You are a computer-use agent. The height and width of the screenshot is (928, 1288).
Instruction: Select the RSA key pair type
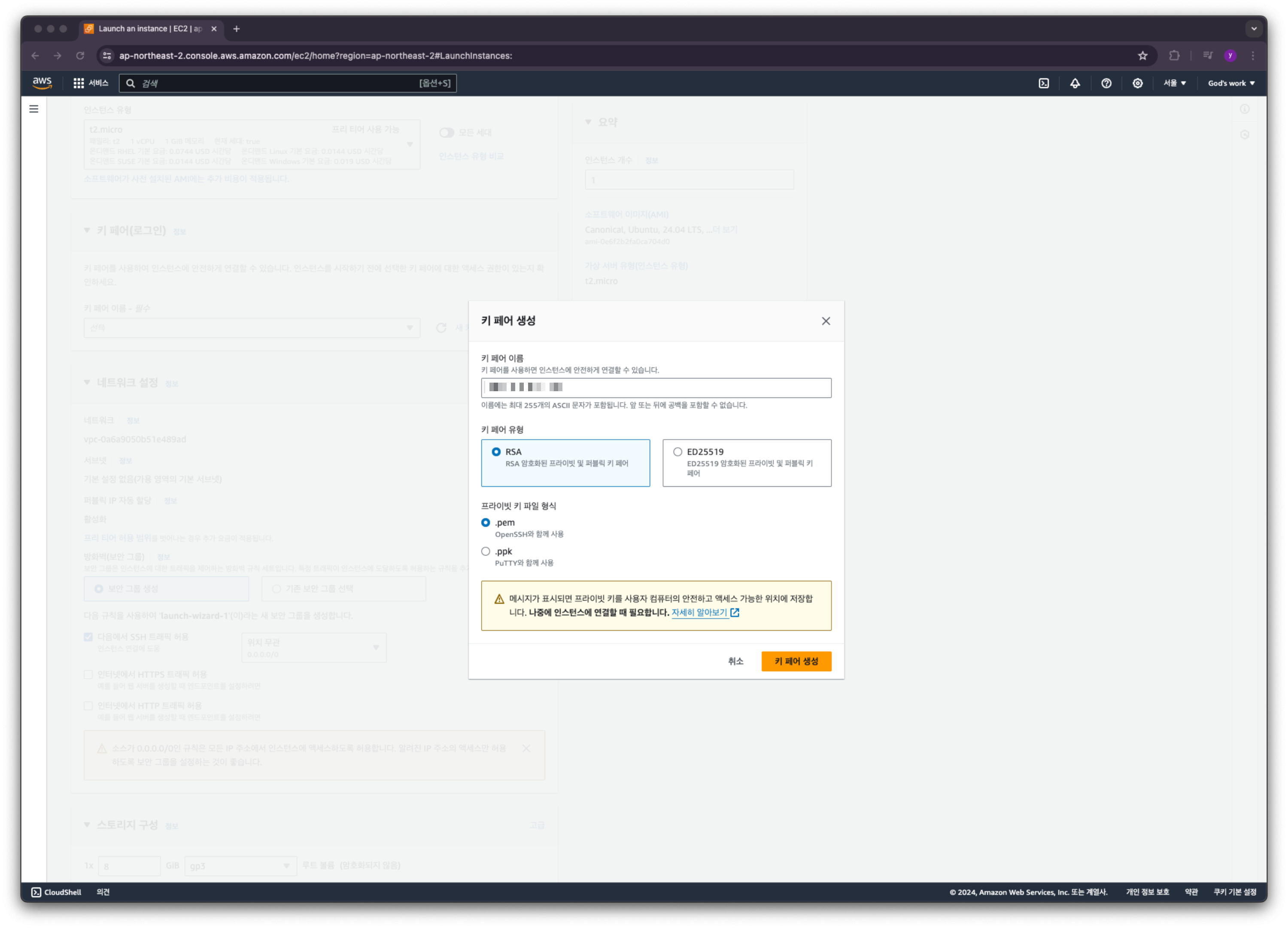point(565,463)
